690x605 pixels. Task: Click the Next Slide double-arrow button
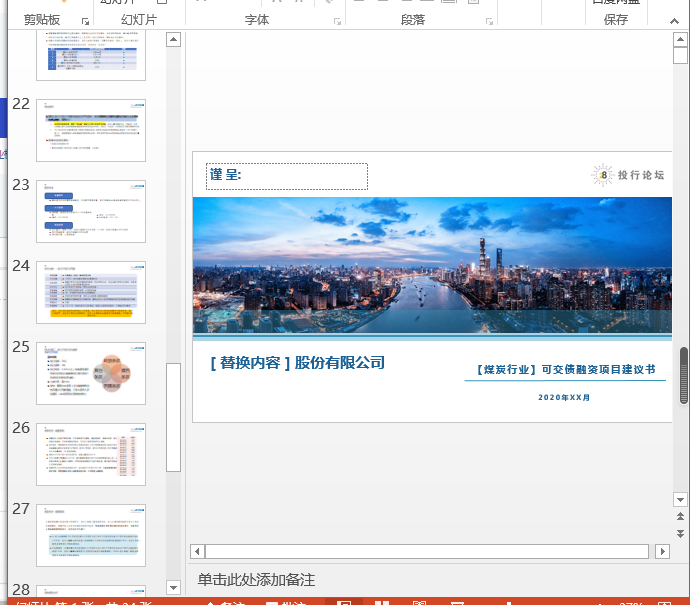click(679, 534)
